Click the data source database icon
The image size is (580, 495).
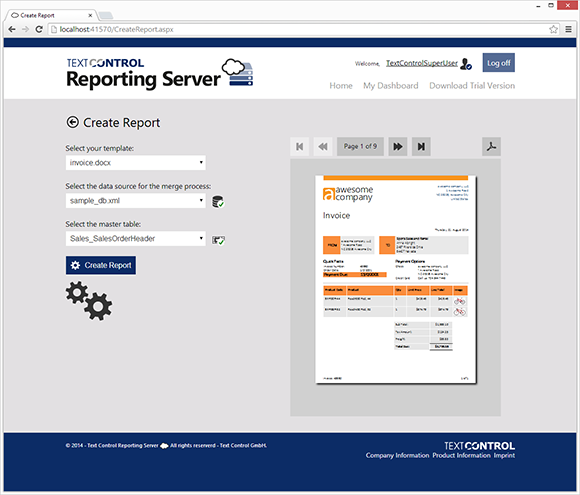[218, 202]
